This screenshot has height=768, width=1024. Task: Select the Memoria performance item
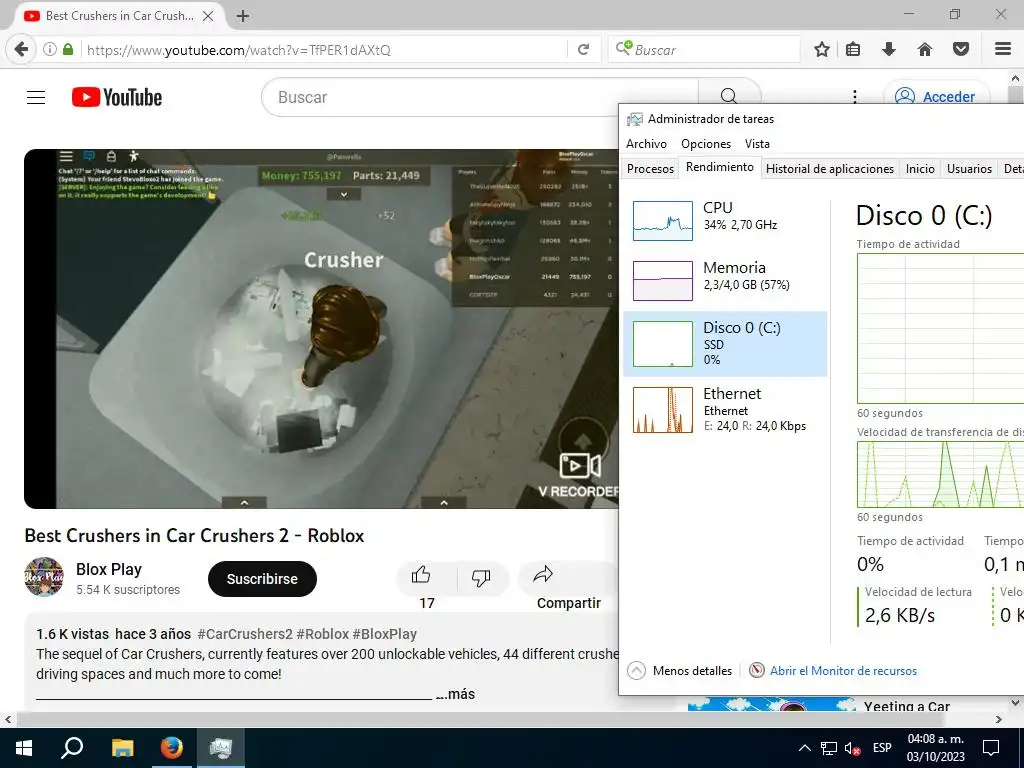(x=725, y=280)
